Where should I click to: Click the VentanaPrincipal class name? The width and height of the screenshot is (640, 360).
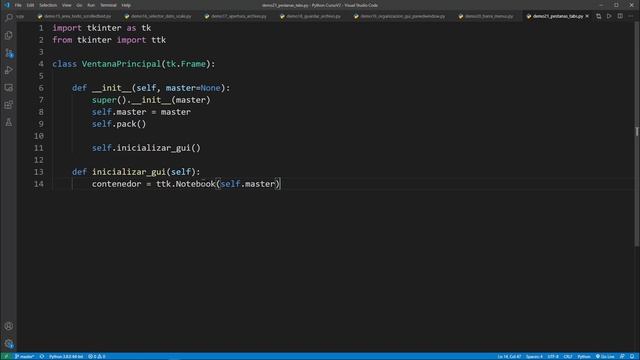coord(121,64)
